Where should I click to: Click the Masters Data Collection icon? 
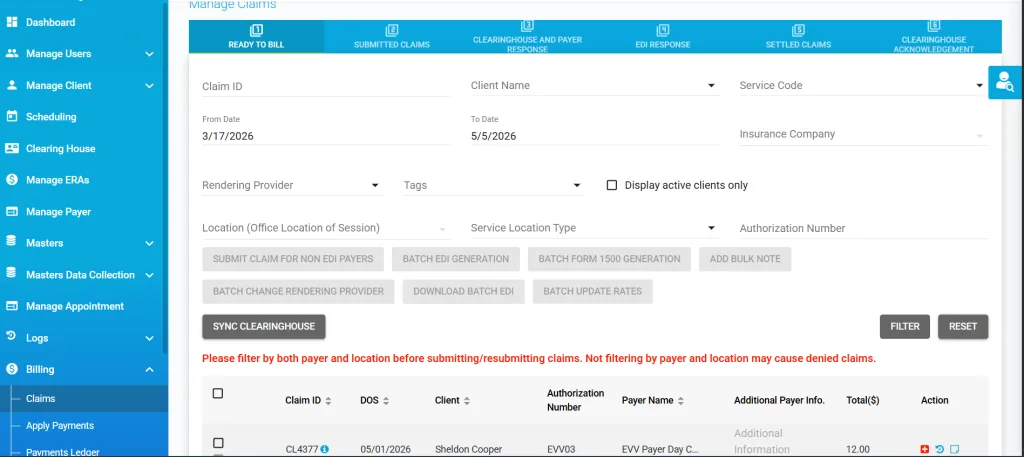coord(11,274)
